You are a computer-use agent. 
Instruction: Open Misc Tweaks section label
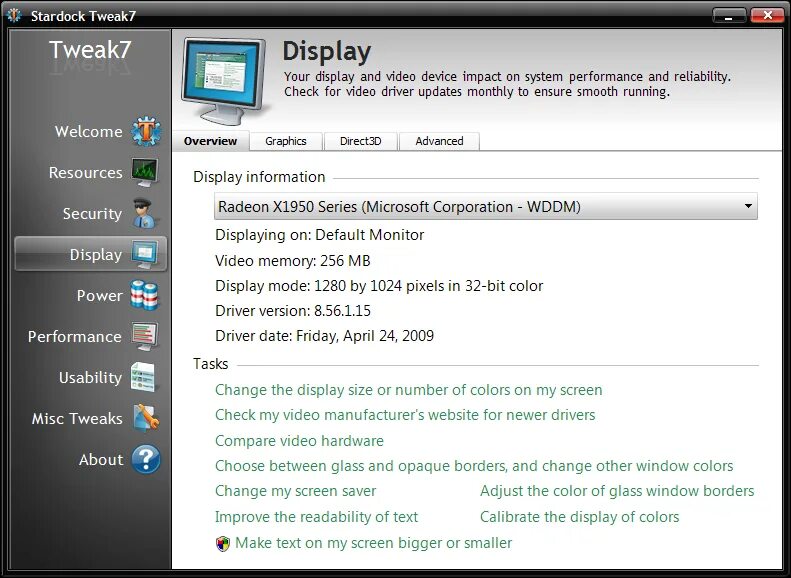77,419
